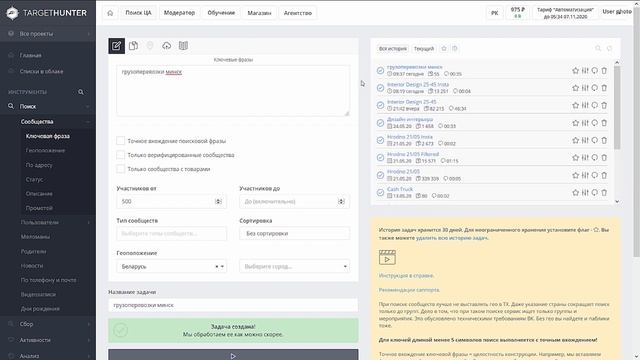Enable 'Только верифицированные сообщества' checkbox
The height and width of the screenshot is (360, 640).
120,155
